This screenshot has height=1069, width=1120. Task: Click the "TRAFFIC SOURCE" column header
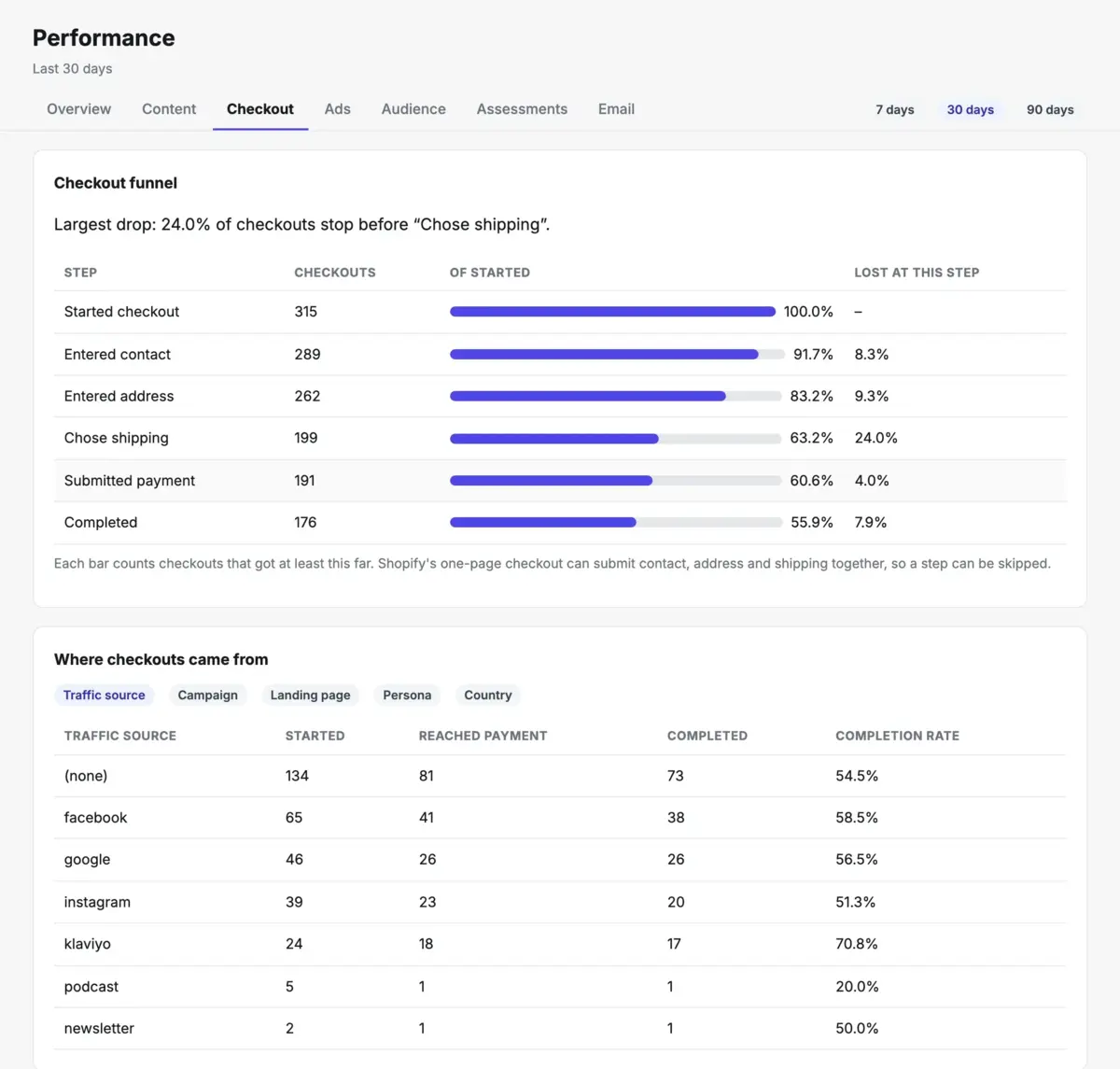point(120,736)
